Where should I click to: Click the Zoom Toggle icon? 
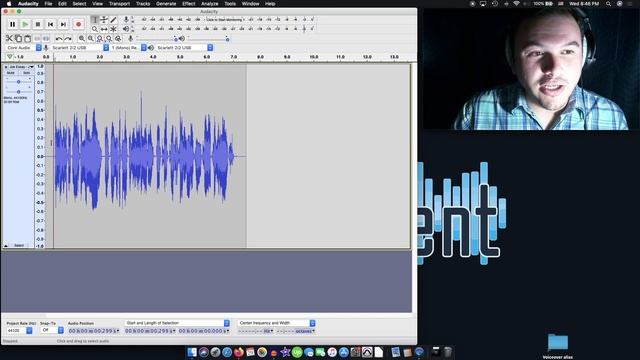[x=118, y=38]
